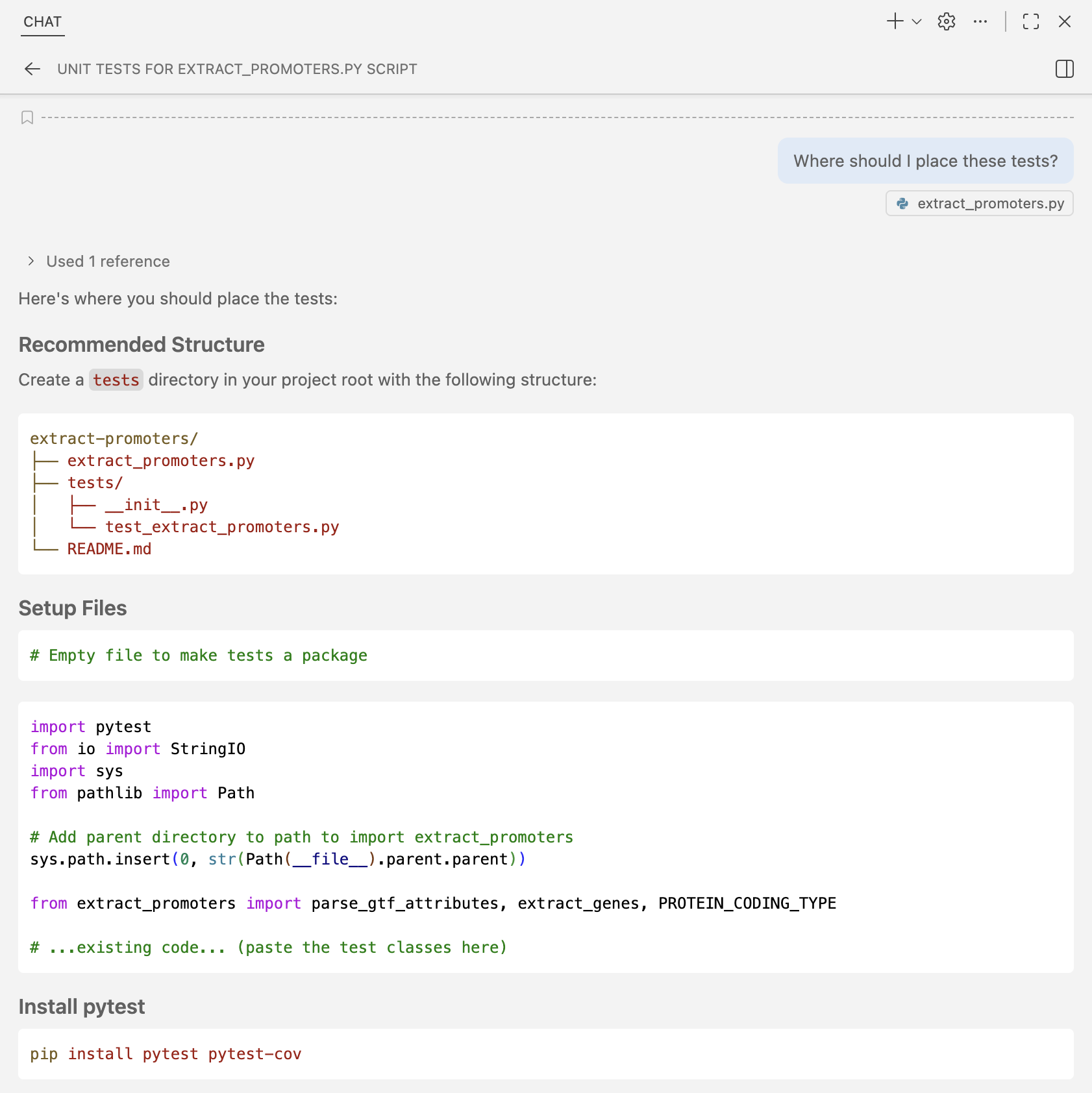Click the inline 'tests' code label
Image resolution: width=1092 pixels, height=1093 pixels.
click(116, 380)
